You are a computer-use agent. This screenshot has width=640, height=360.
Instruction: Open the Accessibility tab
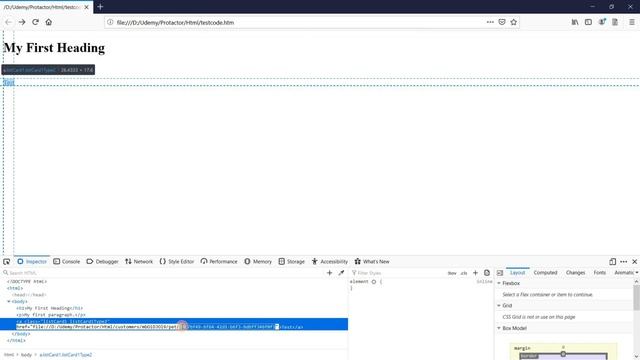click(330, 262)
